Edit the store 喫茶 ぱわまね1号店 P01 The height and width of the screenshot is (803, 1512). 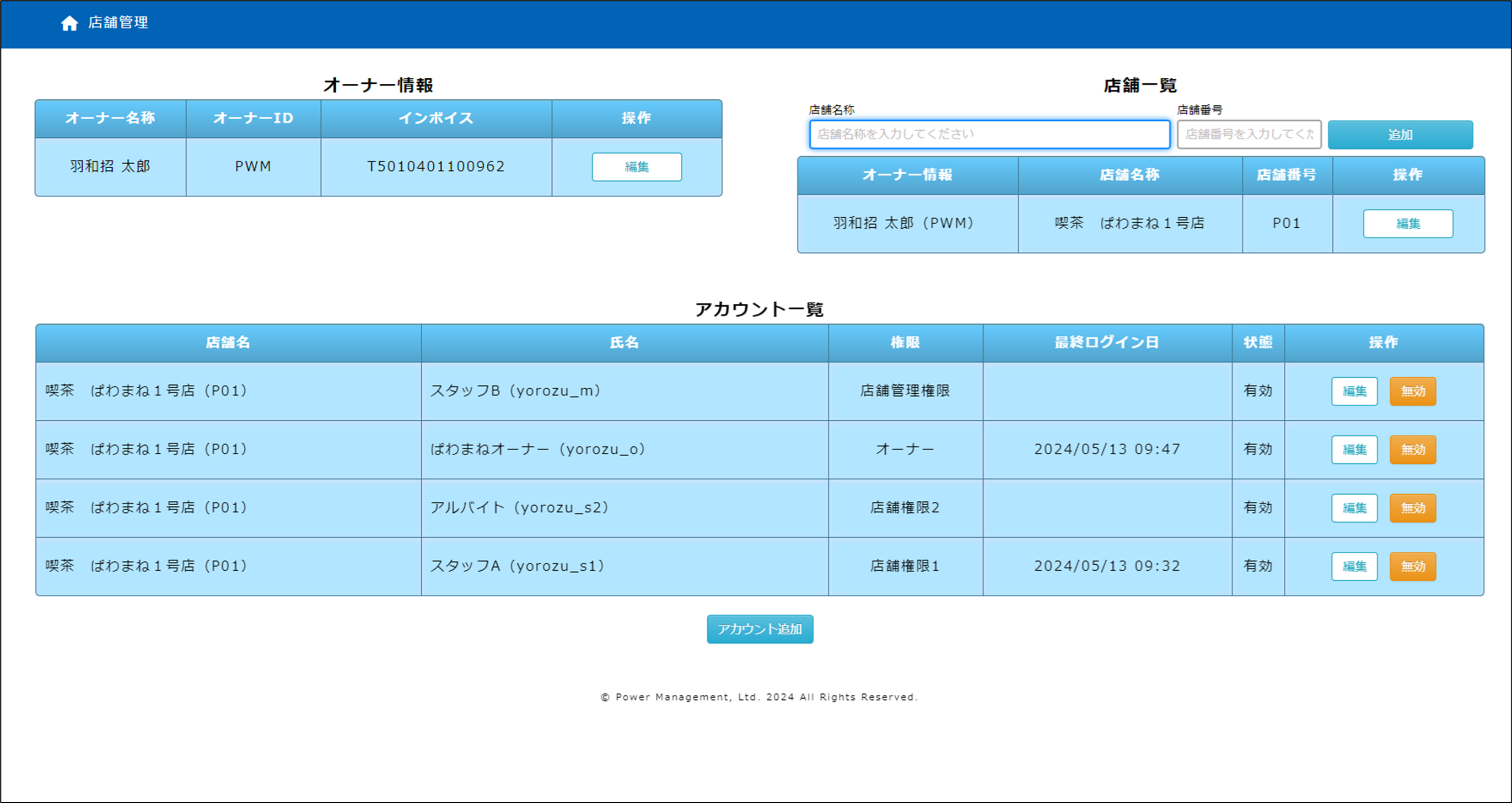pyautogui.click(x=1407, y=224)
